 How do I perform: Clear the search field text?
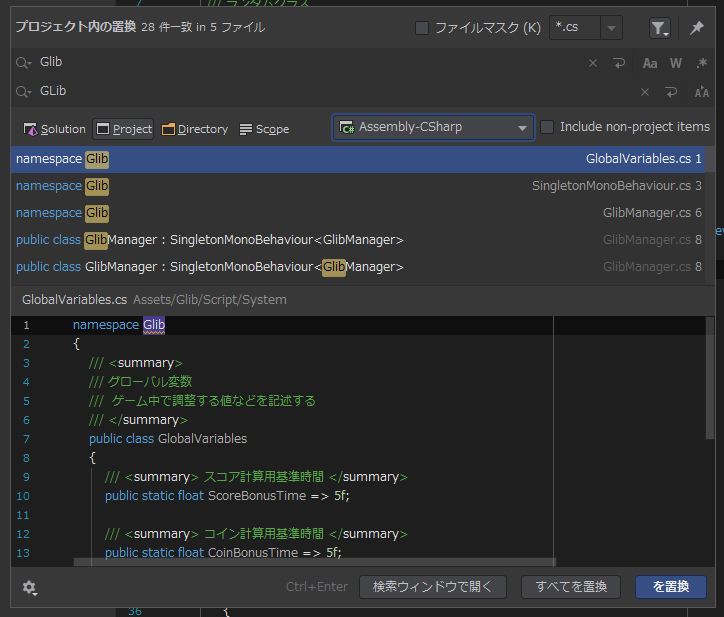(x=593, y=63)
